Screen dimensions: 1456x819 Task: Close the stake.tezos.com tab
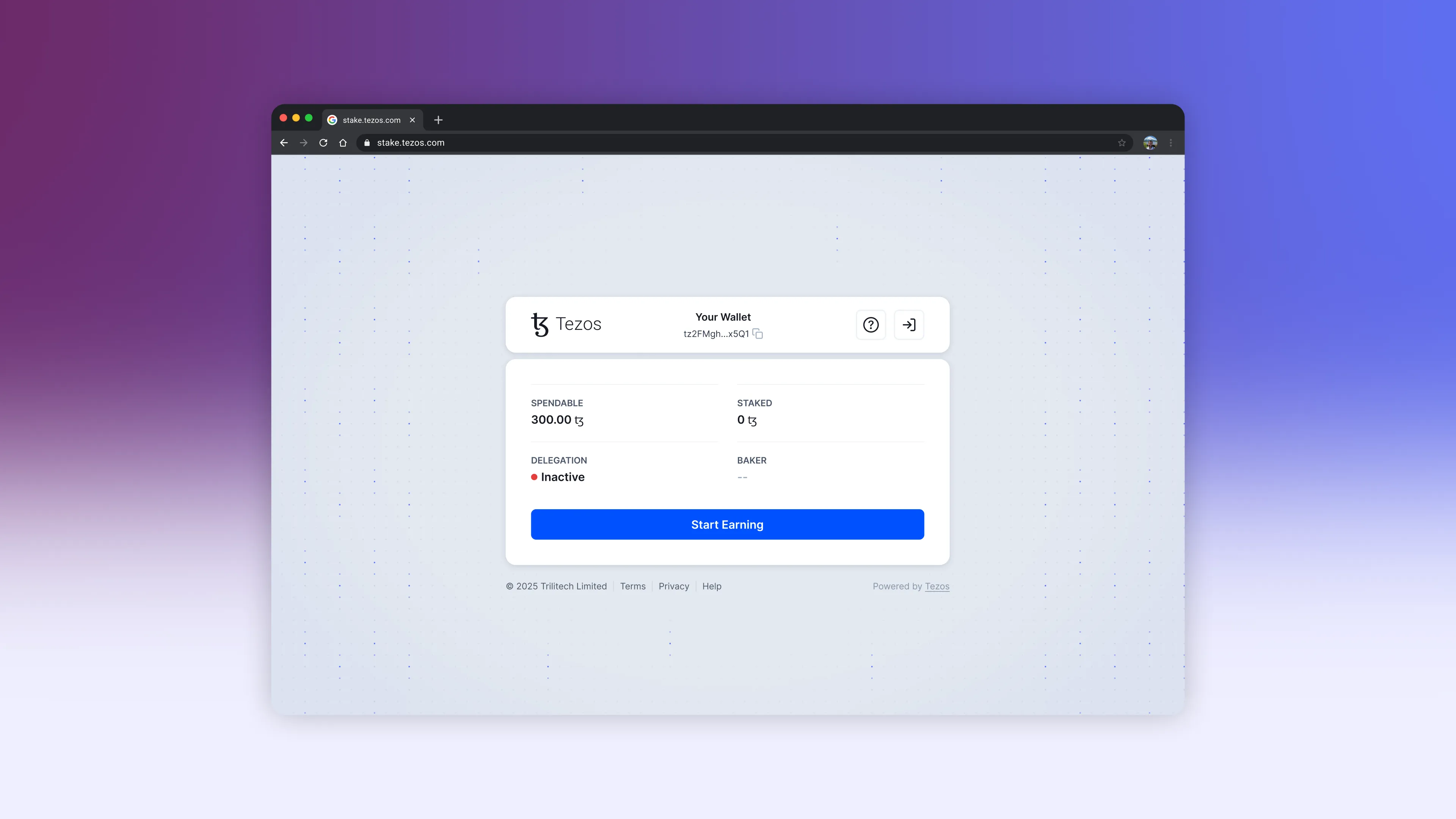tap(413, 120)
